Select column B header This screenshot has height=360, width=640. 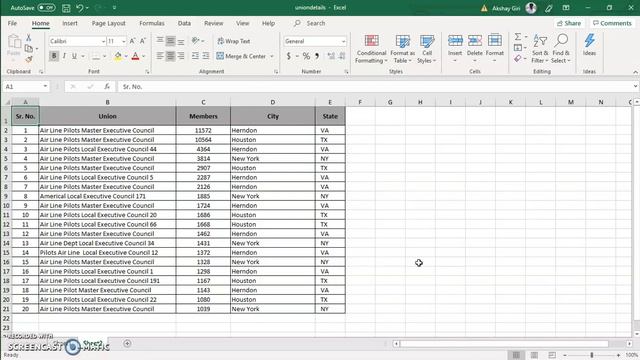point(107,102)
